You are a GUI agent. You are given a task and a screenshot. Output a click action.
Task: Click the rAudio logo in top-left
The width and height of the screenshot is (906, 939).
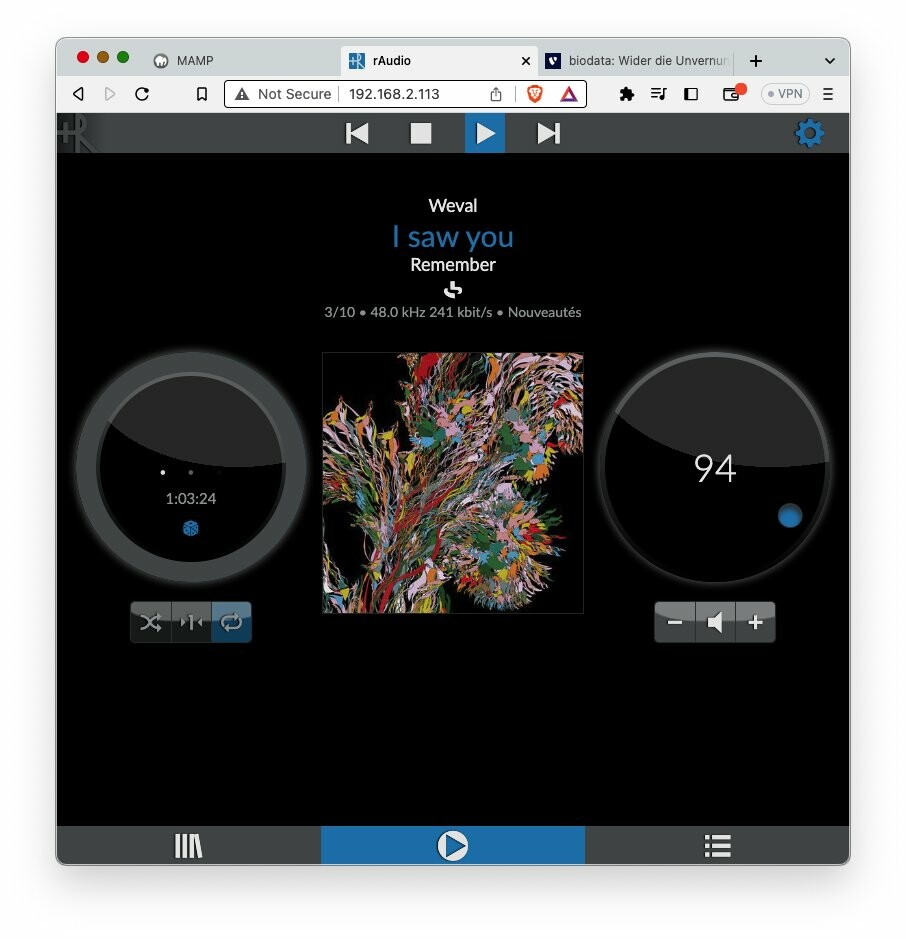76,134
